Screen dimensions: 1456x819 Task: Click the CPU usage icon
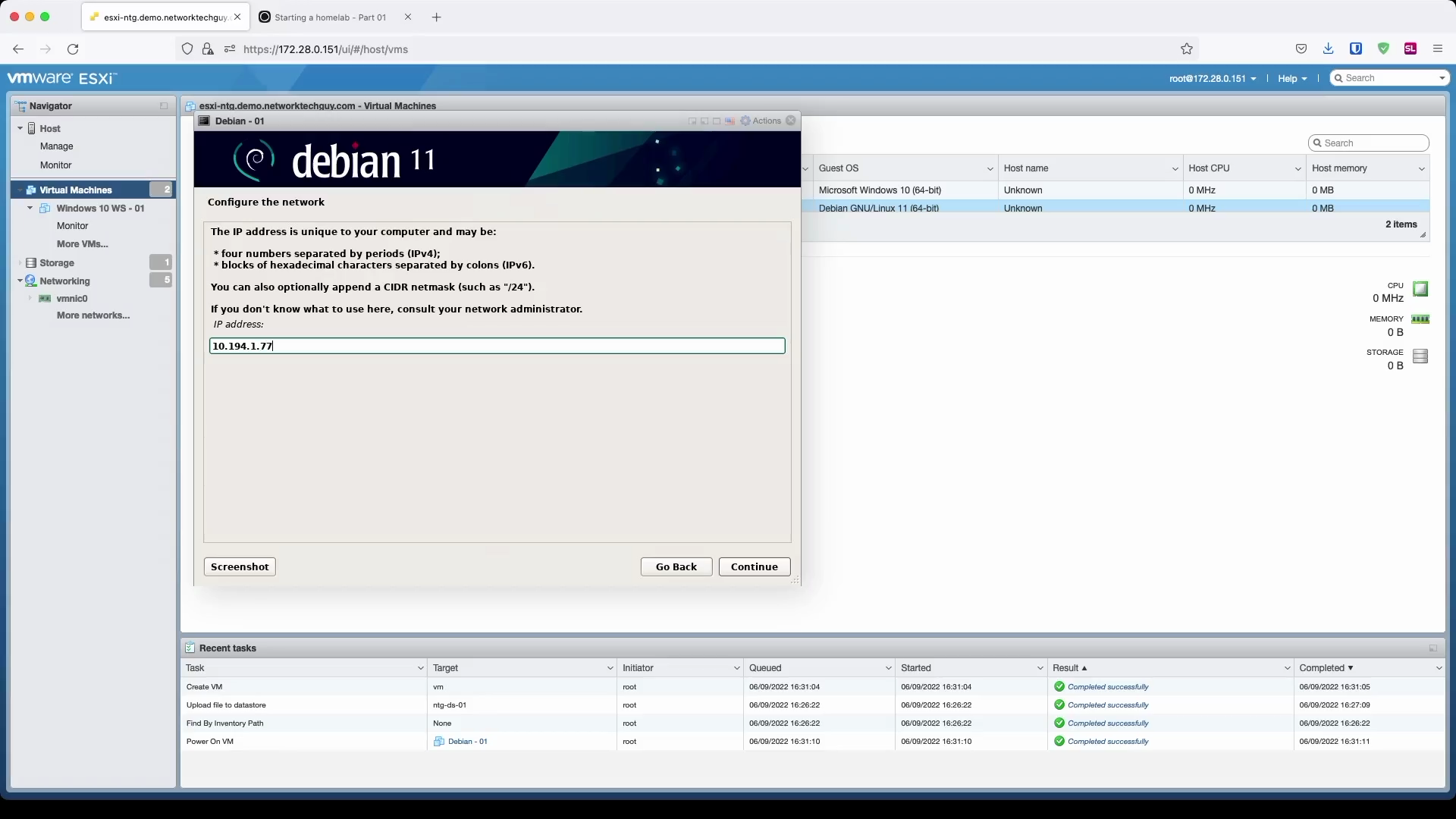(x=1421, y=289)
